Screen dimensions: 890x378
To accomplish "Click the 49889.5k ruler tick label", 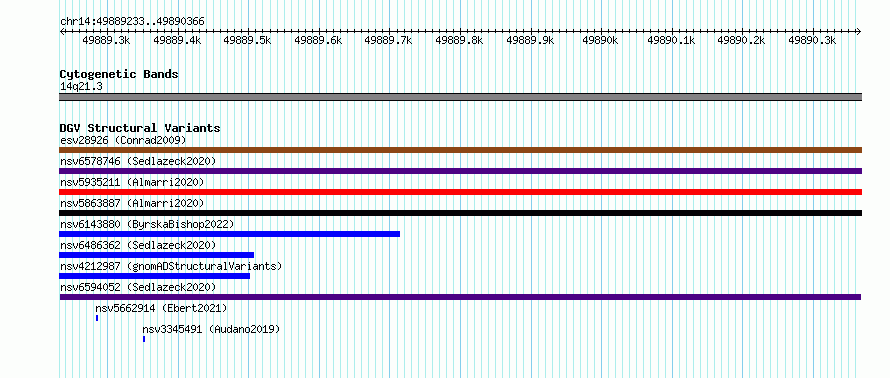I will [x=247, y=40].
